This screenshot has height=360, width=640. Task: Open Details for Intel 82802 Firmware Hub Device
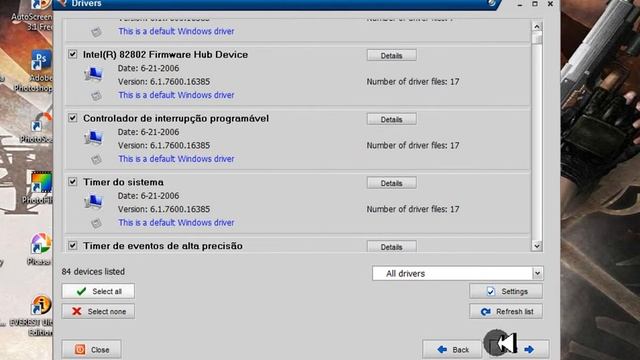(391, 56)
